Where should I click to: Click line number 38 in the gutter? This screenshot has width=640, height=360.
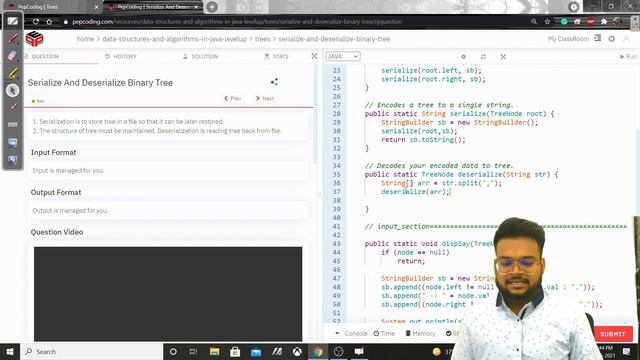336,200
